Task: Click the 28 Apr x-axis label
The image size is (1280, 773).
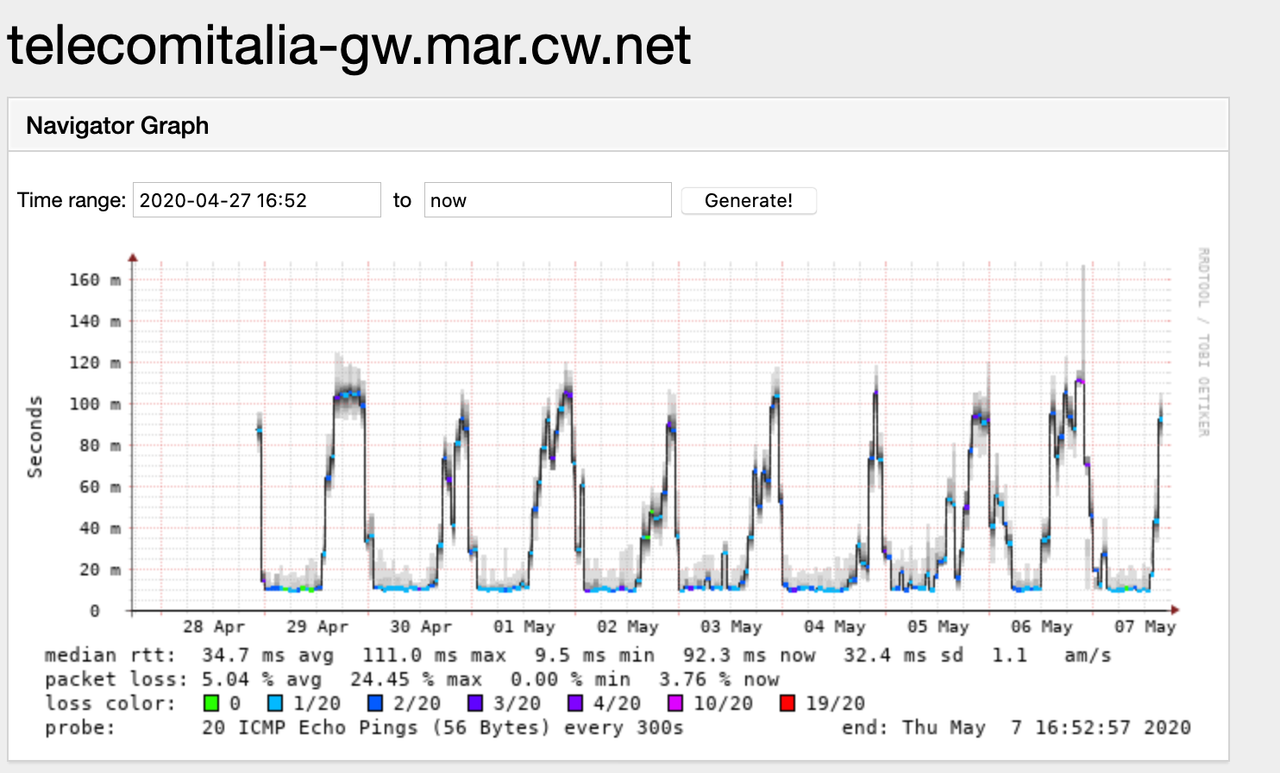Action: [214, 627]
